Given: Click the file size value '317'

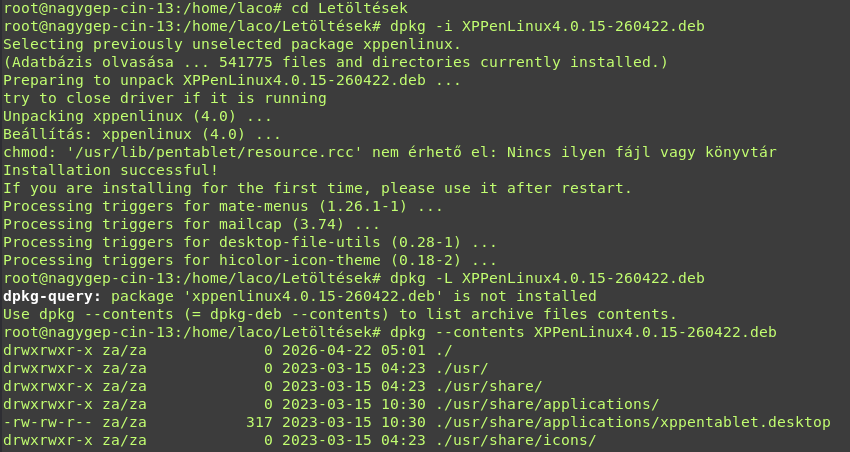Looking at the screenshot, I should click(x=259, y=422).
